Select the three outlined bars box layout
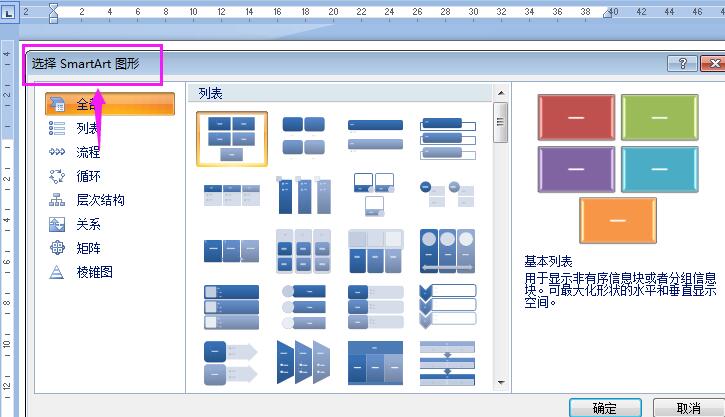This screenshot has height=417, width=725. pyautogui.click(x=448, y=139)
